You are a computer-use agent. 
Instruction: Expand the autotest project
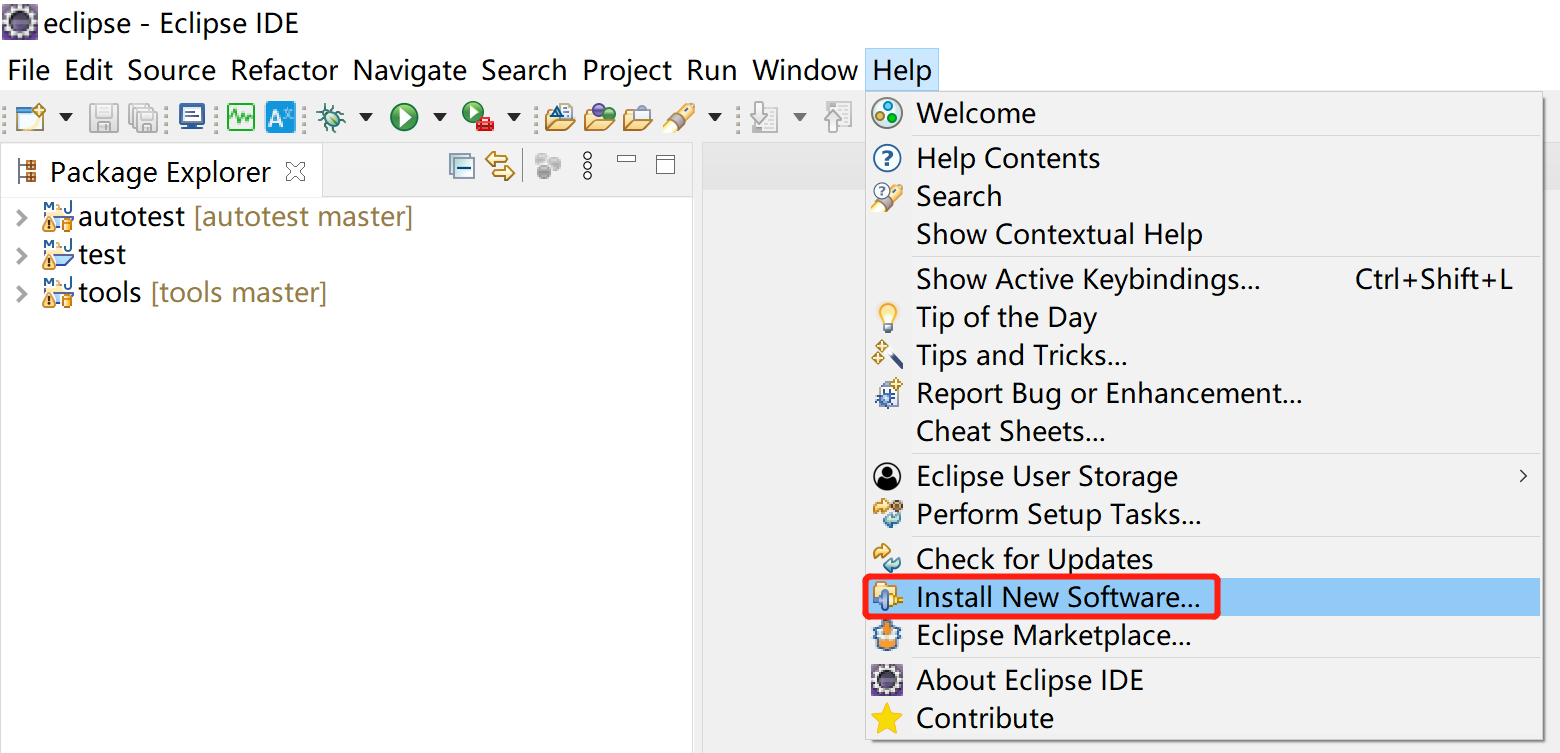pyautogui.click(x=21, y=217)
